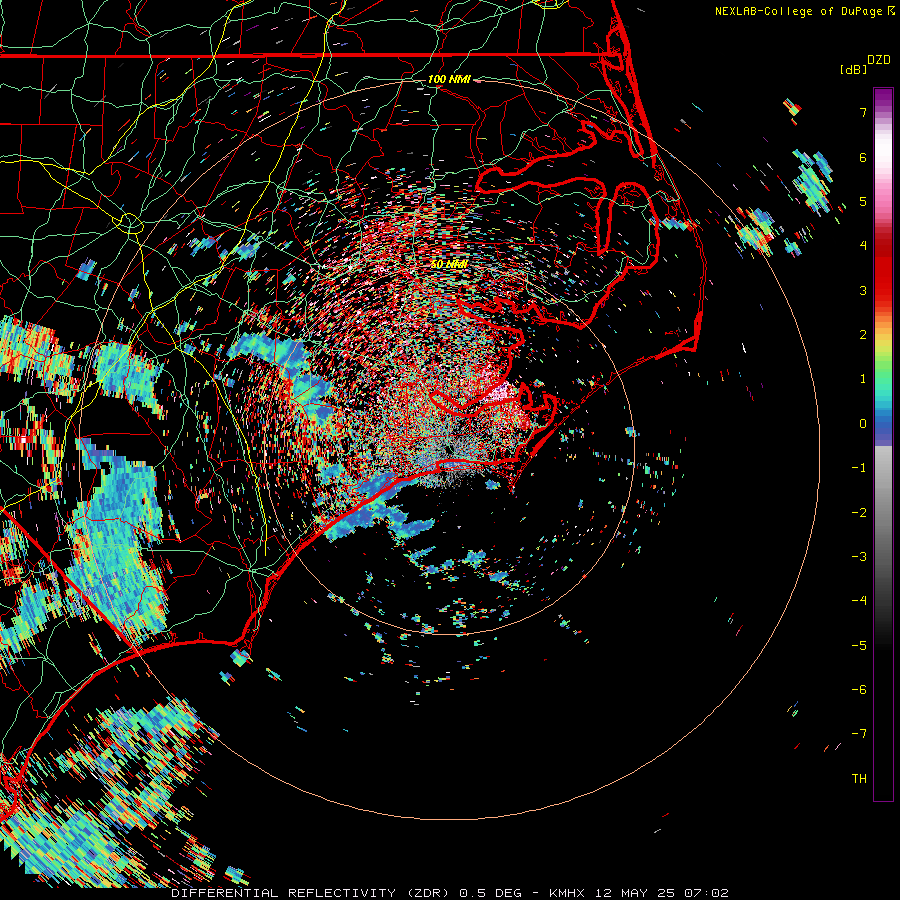900x900 pixels.
Task: Click the -2 value on scale
Action: (x=859, y=513)
